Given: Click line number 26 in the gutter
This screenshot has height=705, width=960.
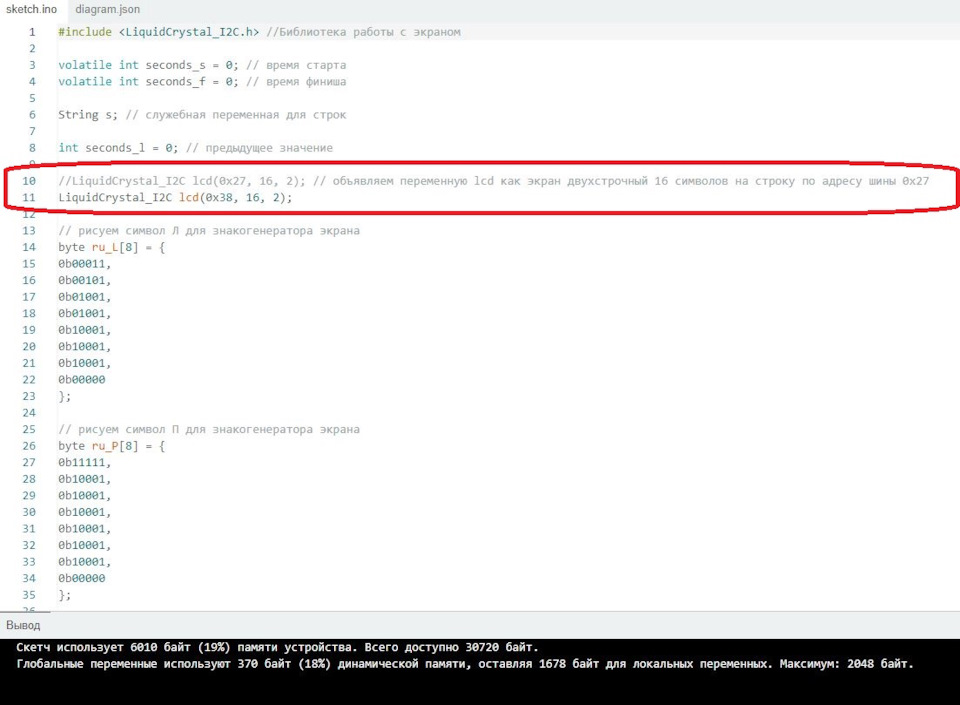Looking at the screenshot, I should [x=29, y=446].
